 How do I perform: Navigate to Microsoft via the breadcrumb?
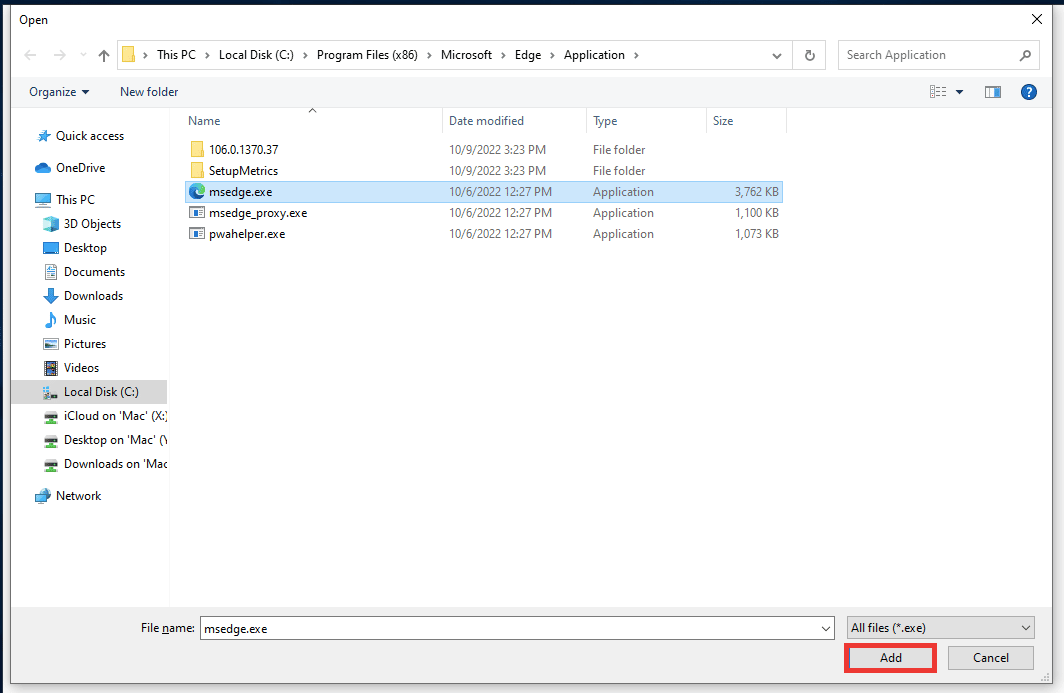[468, 55]
